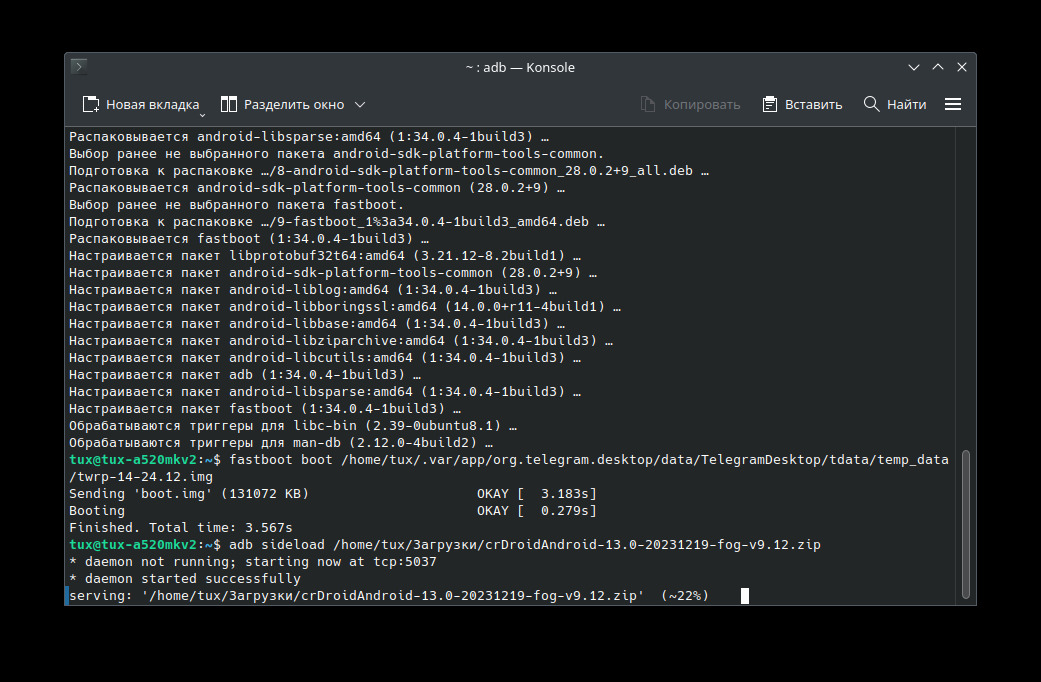Click the Найти magnifier icon

click(x=872, y=104)
